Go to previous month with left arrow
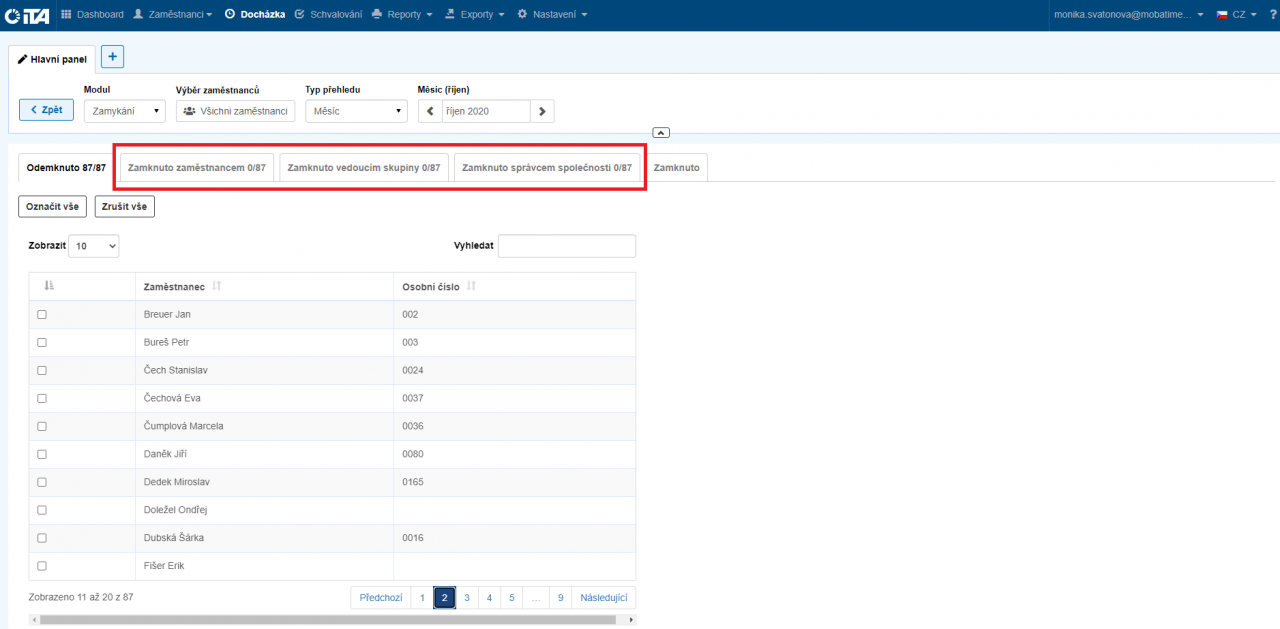 point(430,111)
